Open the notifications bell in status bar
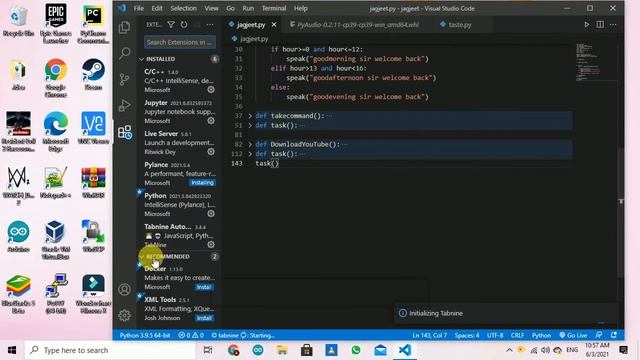 point(614,335)
